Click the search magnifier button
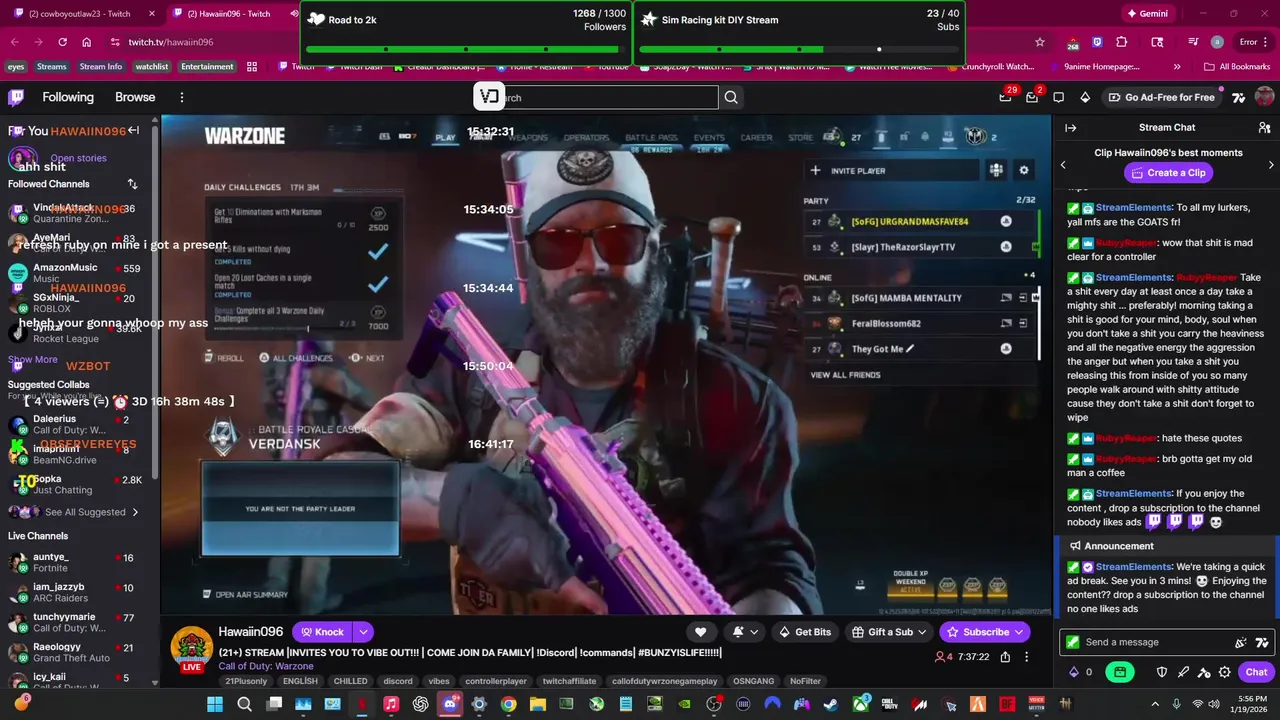Image resolution: width=1280 pixels, height=720 pixels. coord(731,97)
